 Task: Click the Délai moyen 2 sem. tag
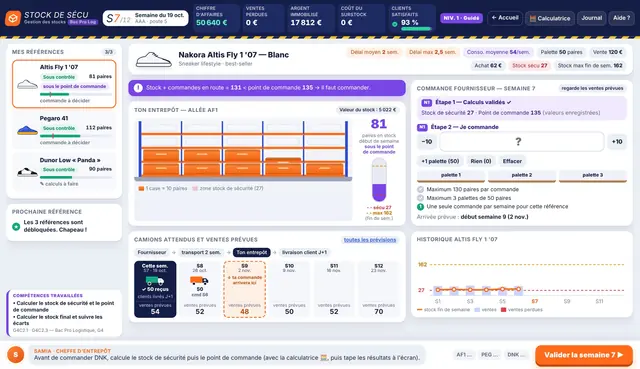pyautogui.click(x=374, y=52)
